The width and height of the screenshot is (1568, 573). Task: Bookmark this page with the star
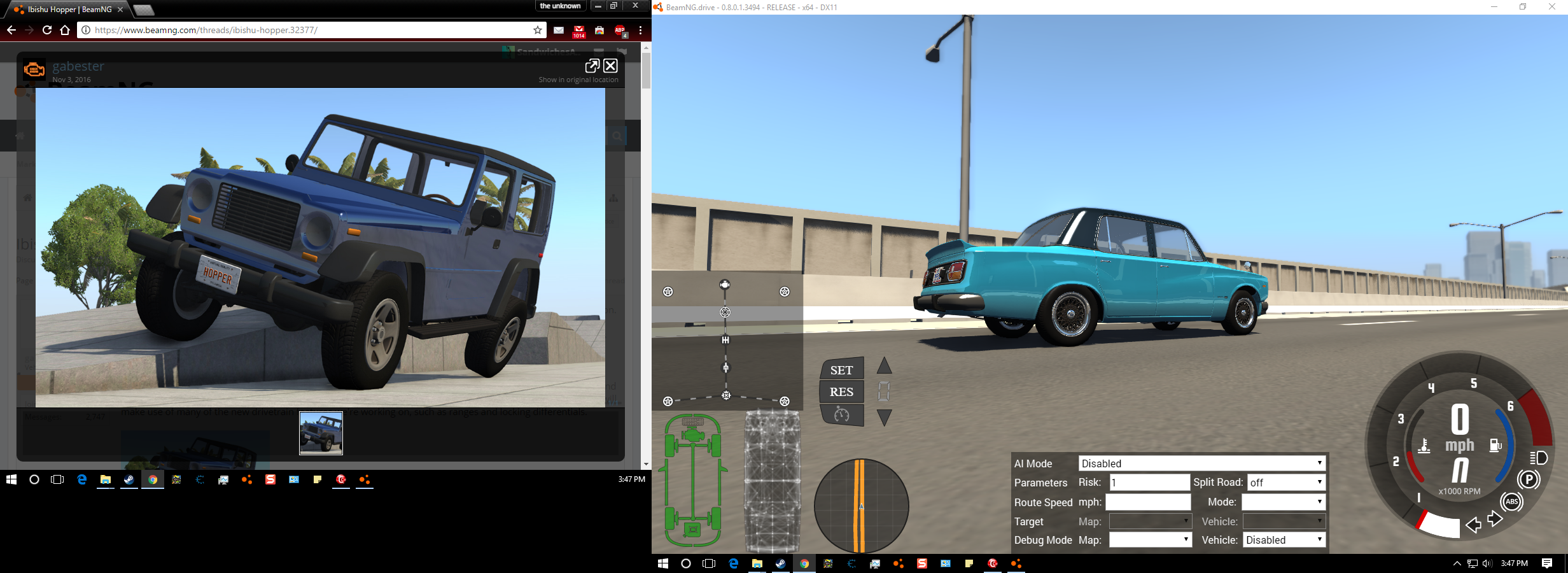click(538, 30)
